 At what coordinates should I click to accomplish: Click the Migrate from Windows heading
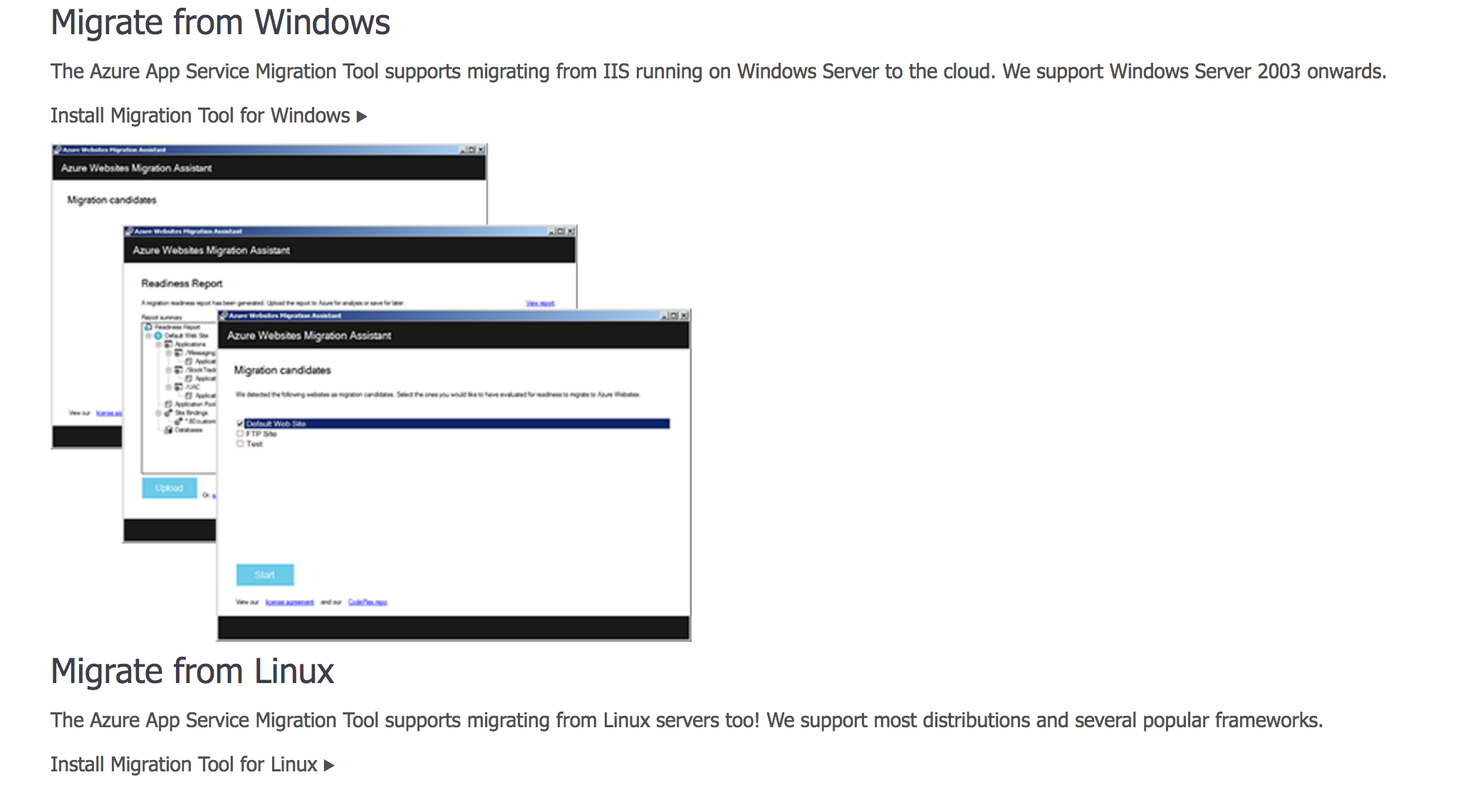[220, 22]
